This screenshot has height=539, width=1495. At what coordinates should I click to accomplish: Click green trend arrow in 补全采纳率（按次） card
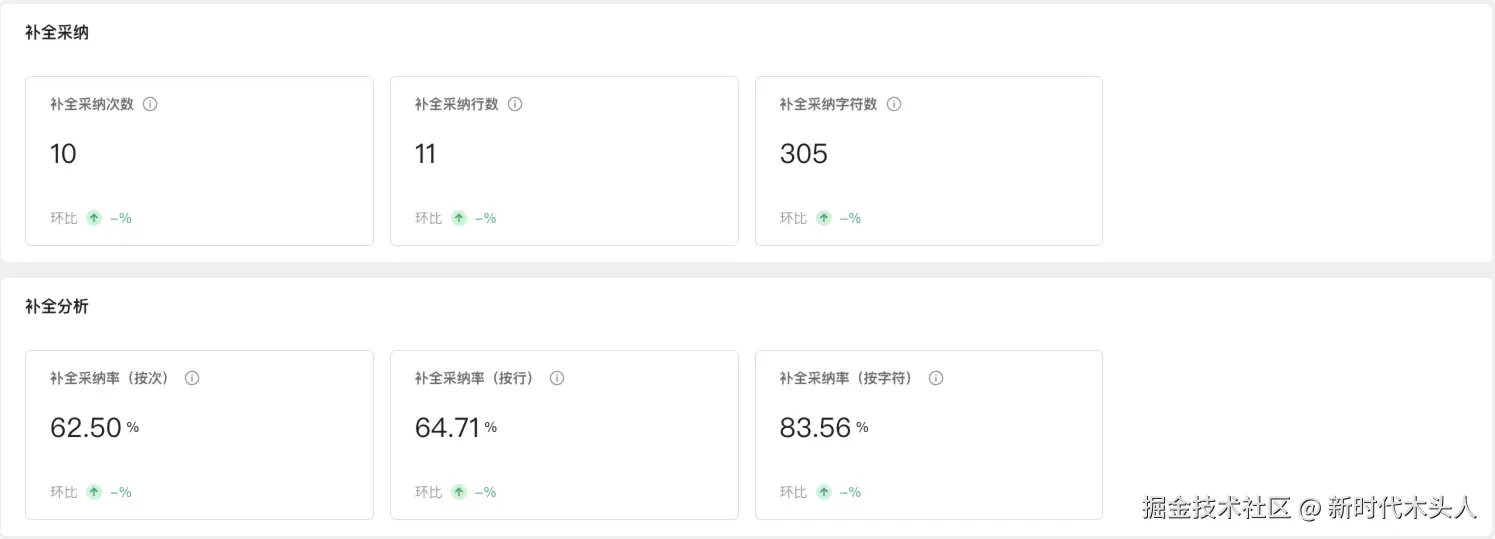(94, 492)
